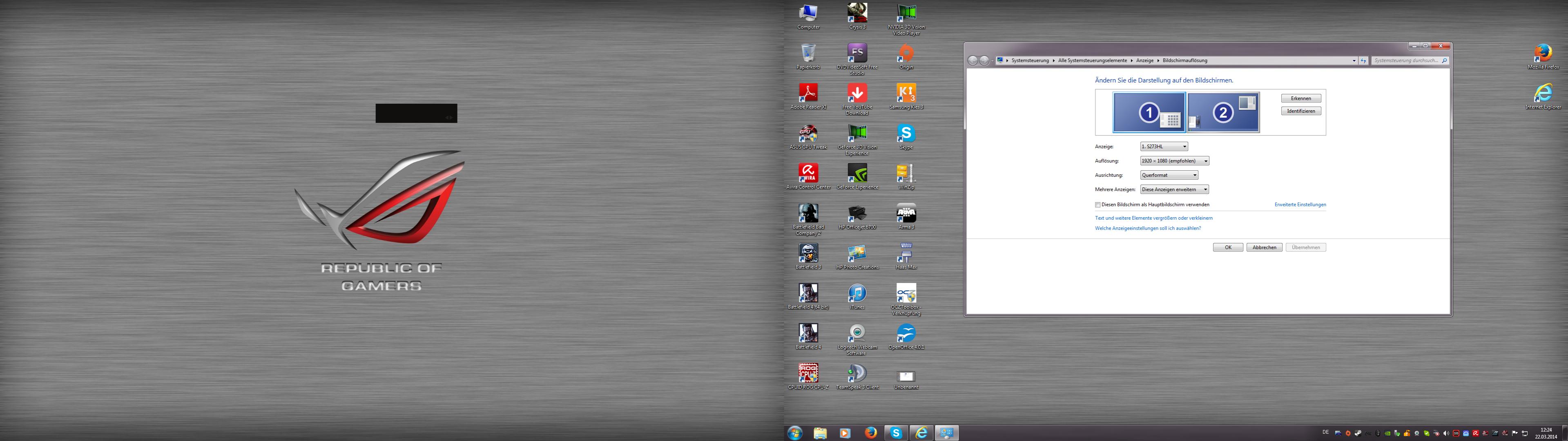The height and width of the screenshot is (441, 1568).
Task: Click the Erkennen button
Action: coord(1300,98)
